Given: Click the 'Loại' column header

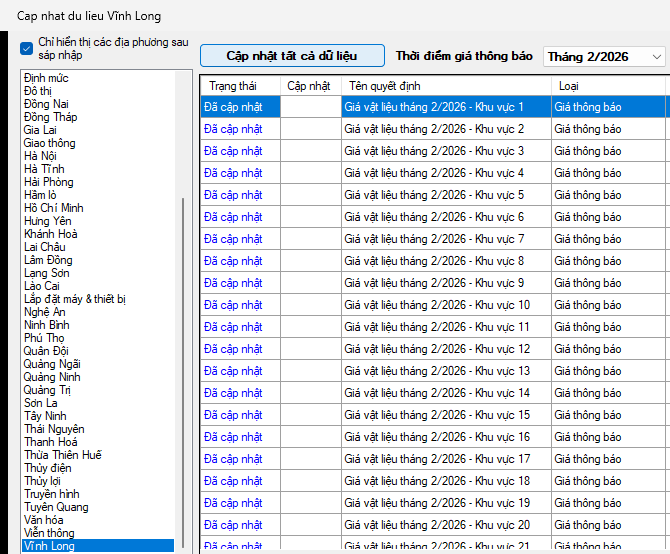Looking at the screenshot, I should [568, 86].
